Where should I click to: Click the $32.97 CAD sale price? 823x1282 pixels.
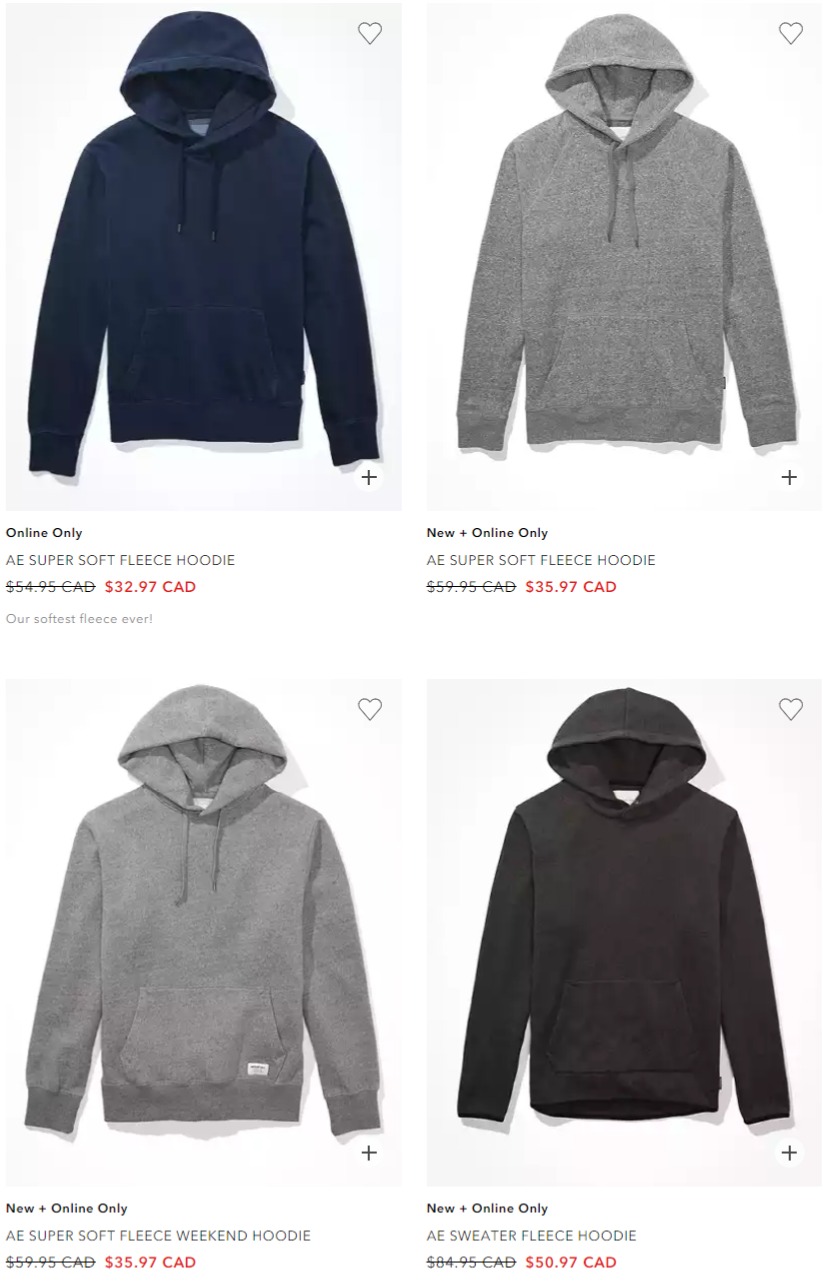(150, 587)
